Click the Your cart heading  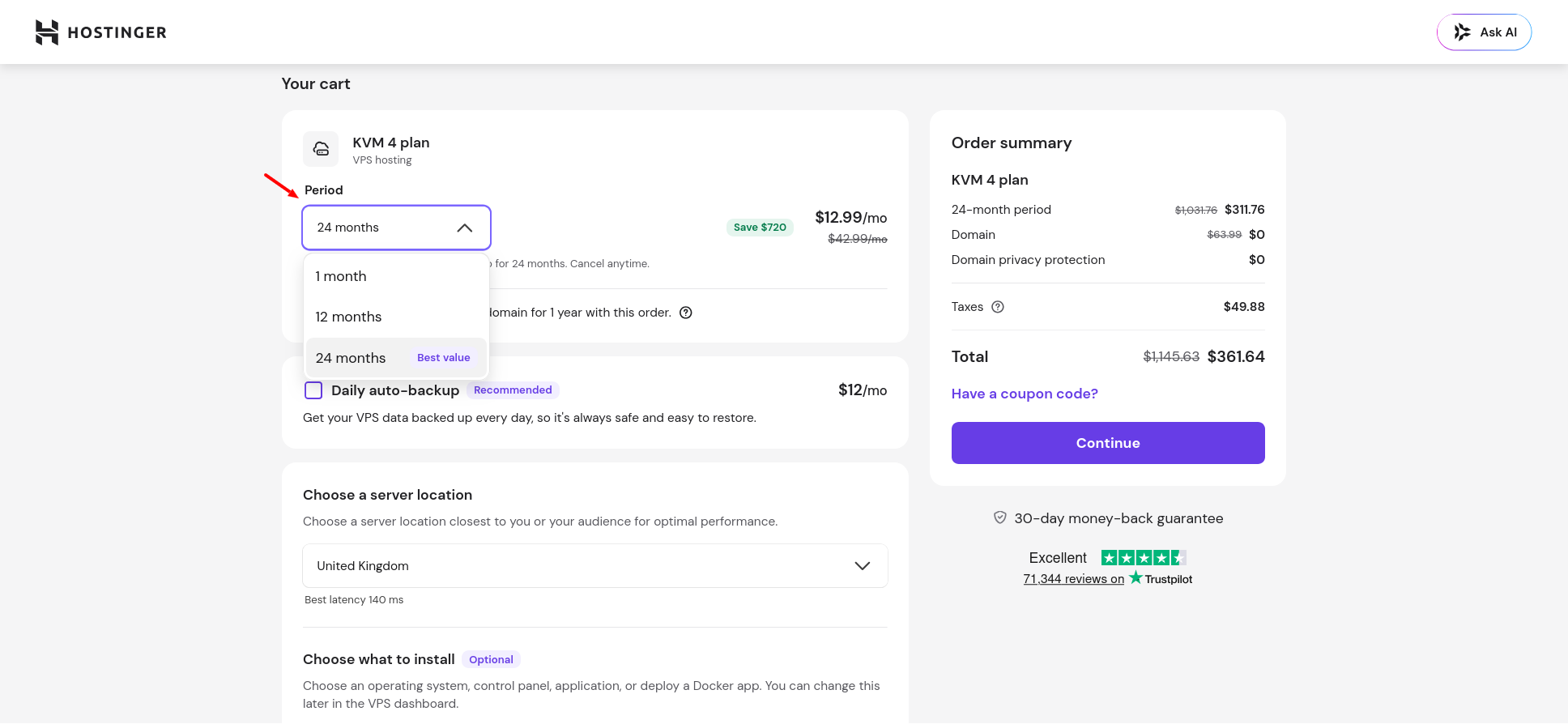316,84
